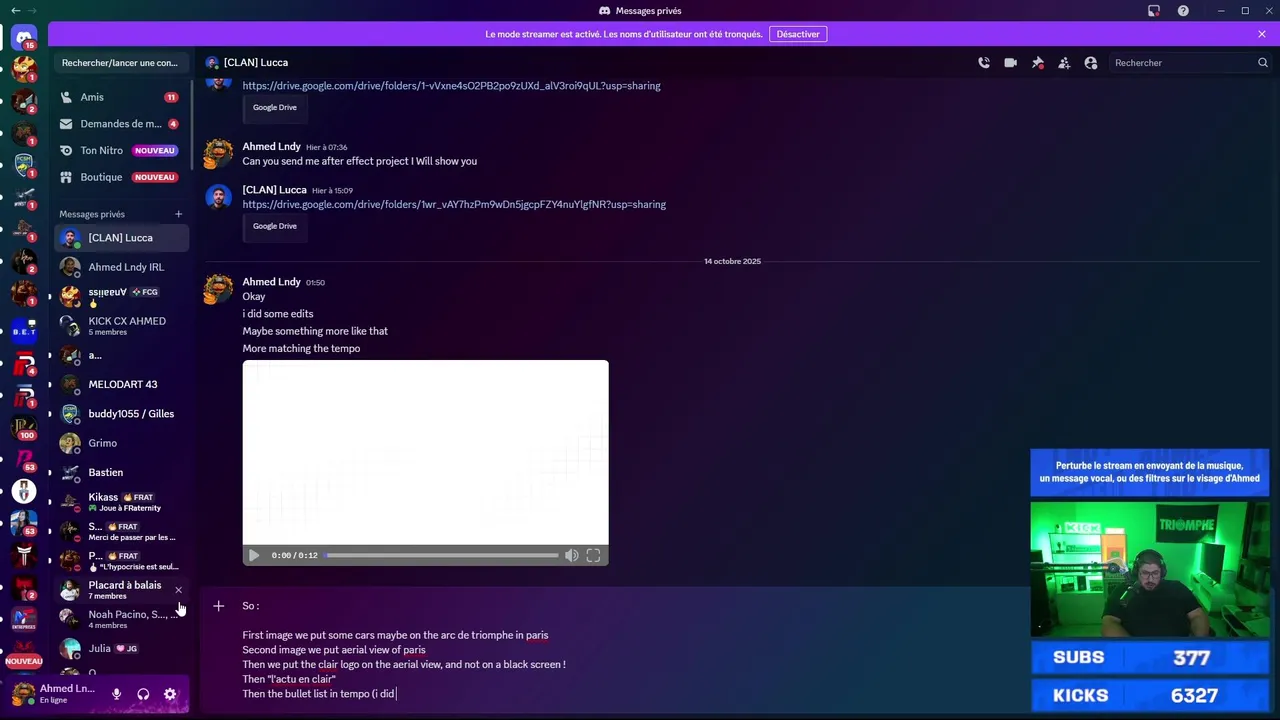Open the first Google Drive folder link
The image size is (1280, 720).
click(x=451, y=86)
